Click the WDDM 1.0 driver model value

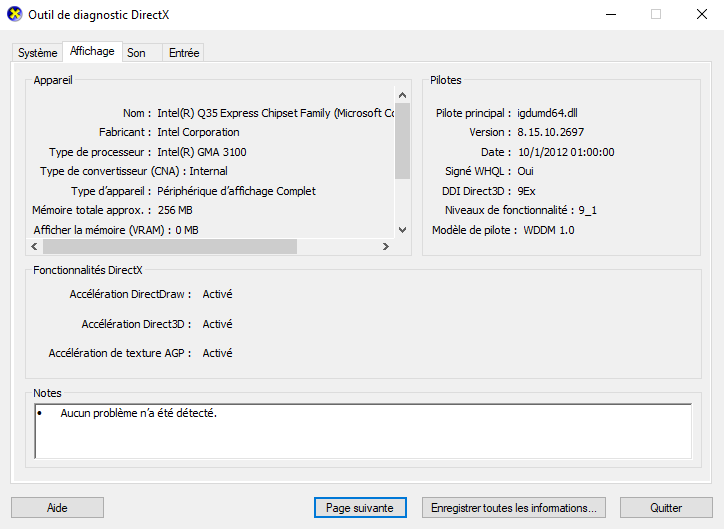click(549, 230)
